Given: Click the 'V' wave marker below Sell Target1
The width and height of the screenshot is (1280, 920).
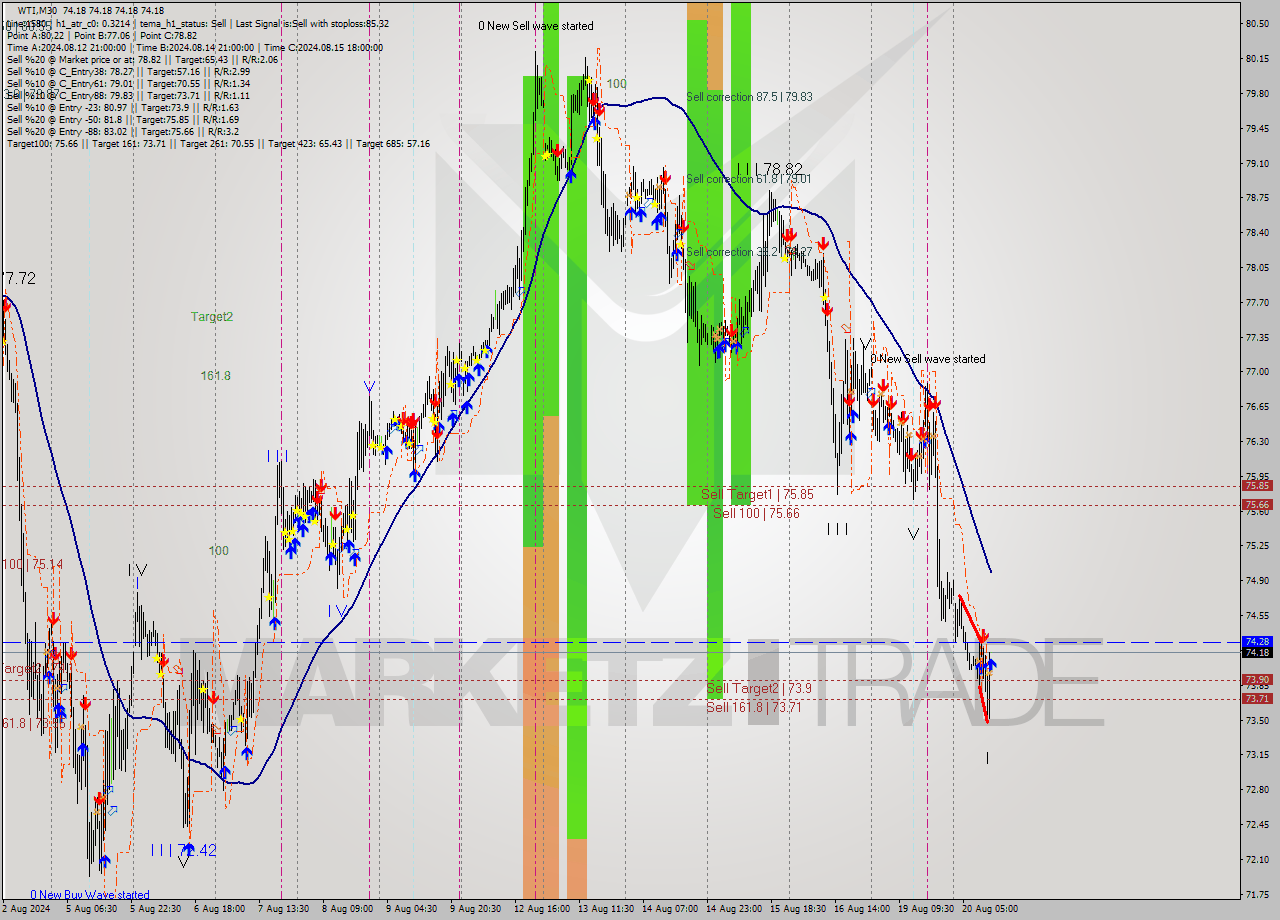Looking at the screenshot, I should tap(912, 533).
